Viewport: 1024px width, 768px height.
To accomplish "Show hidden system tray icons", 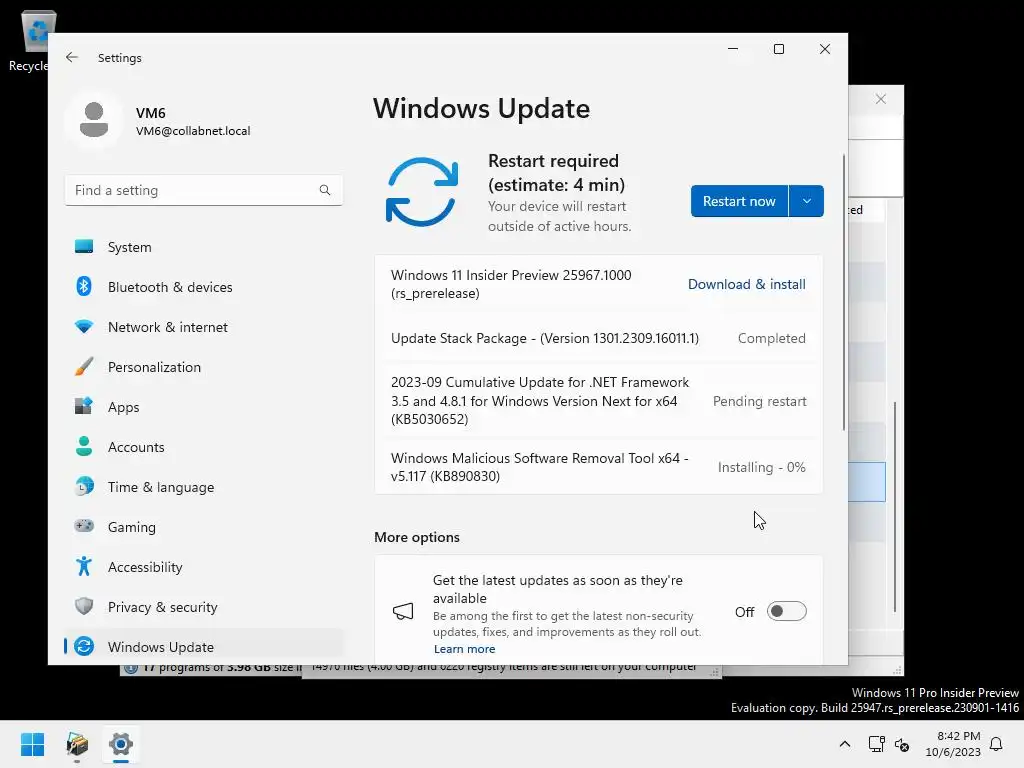I will (844, 744).
